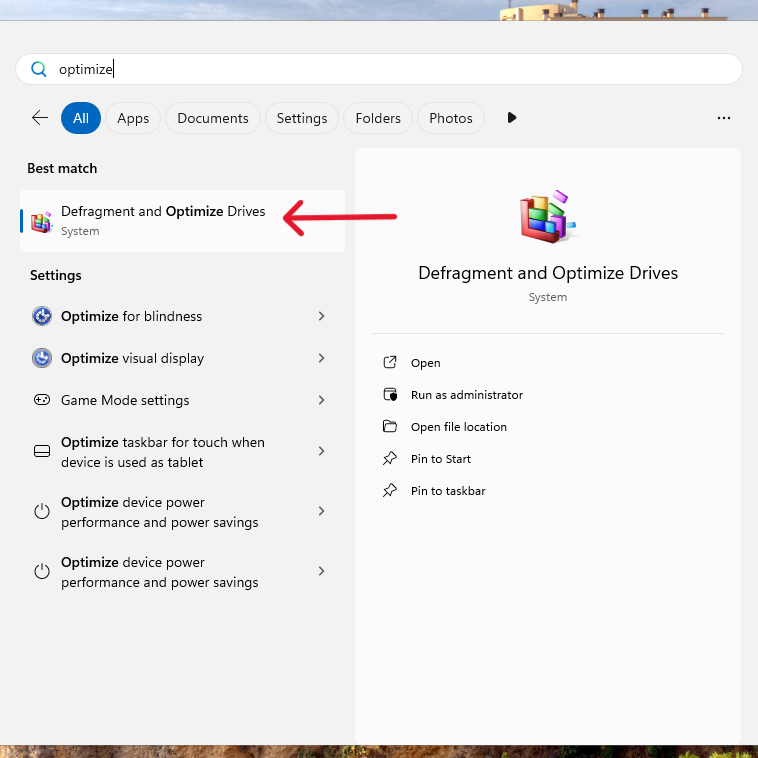Image resolution: width=758 pixels, height=758 pixels.
Task: Expand chevron next to Optimize visual display
Action: click(321, 358)
